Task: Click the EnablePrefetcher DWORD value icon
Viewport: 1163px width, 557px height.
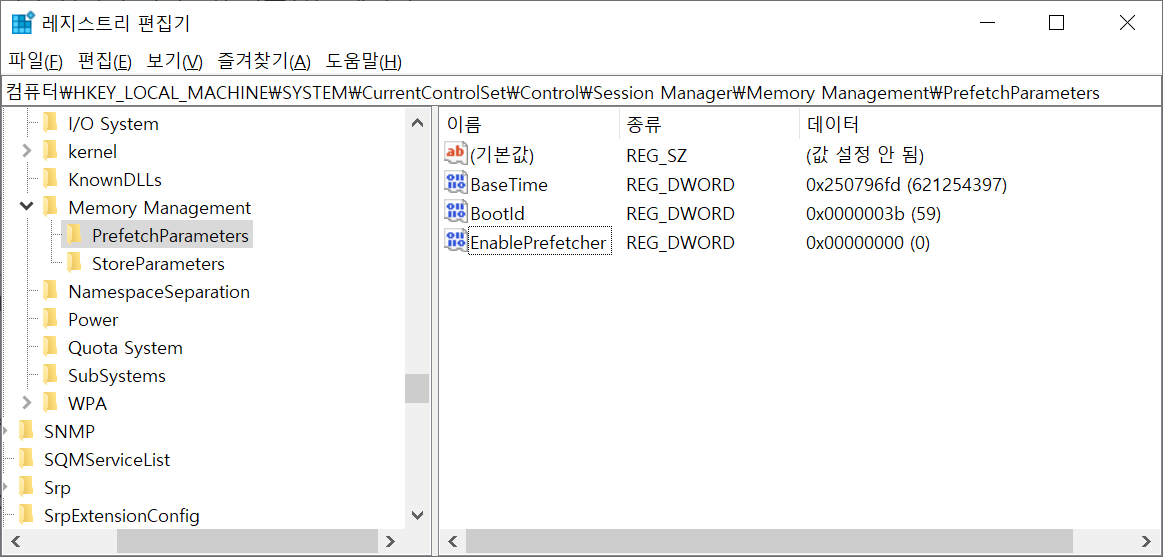Action: tap(456, 240)
